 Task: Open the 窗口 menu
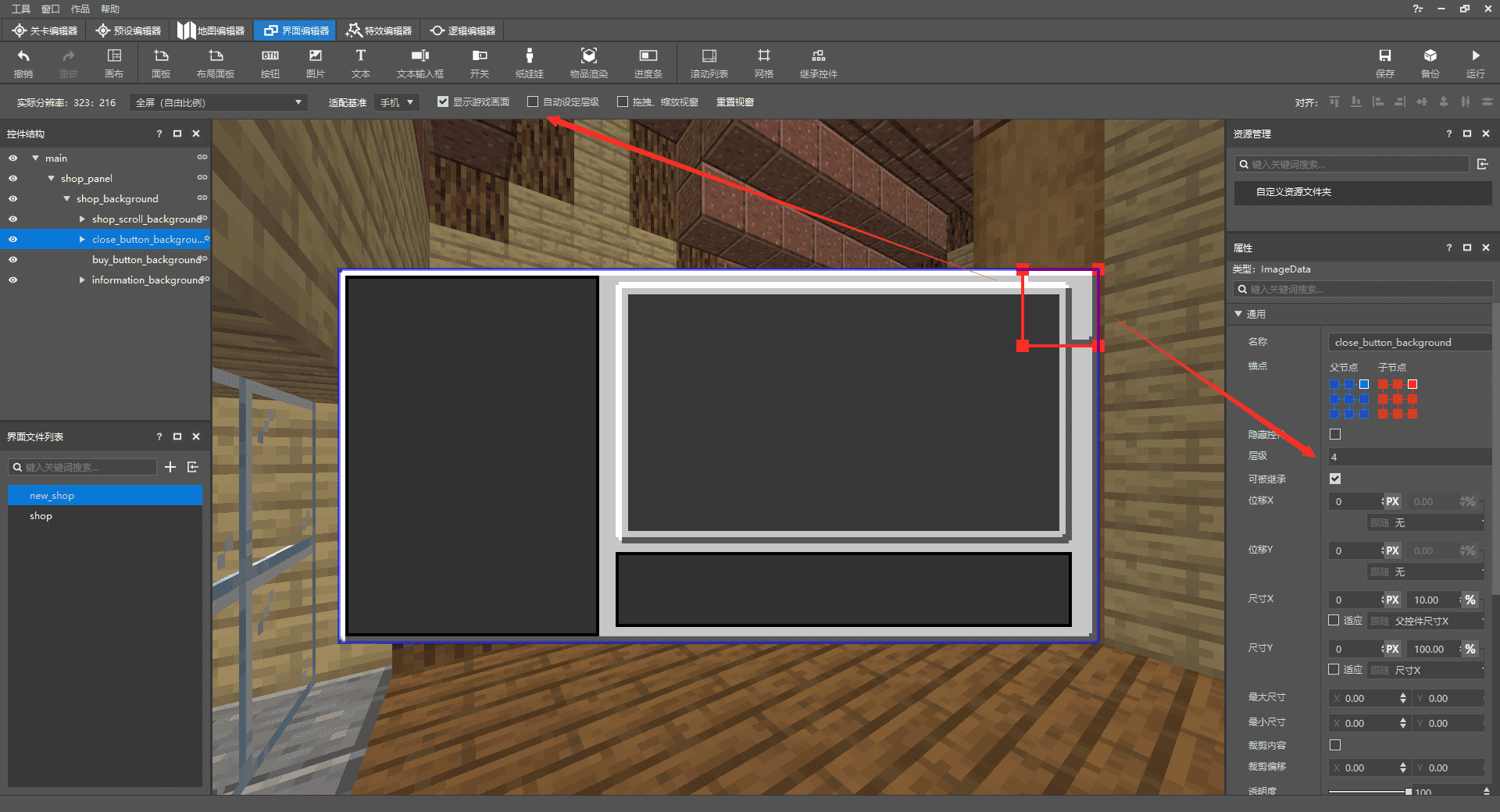coord(51,9)
